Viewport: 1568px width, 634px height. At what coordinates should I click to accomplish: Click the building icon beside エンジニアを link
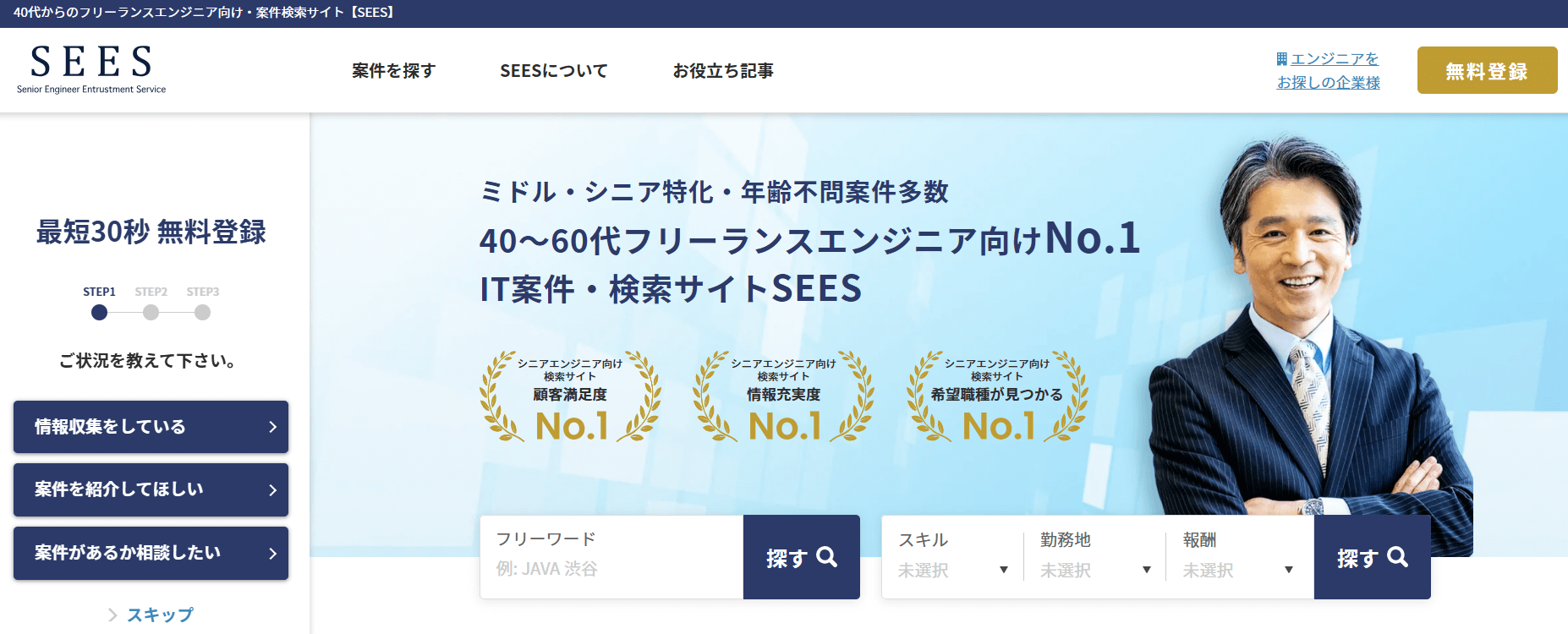[1282, 59]
